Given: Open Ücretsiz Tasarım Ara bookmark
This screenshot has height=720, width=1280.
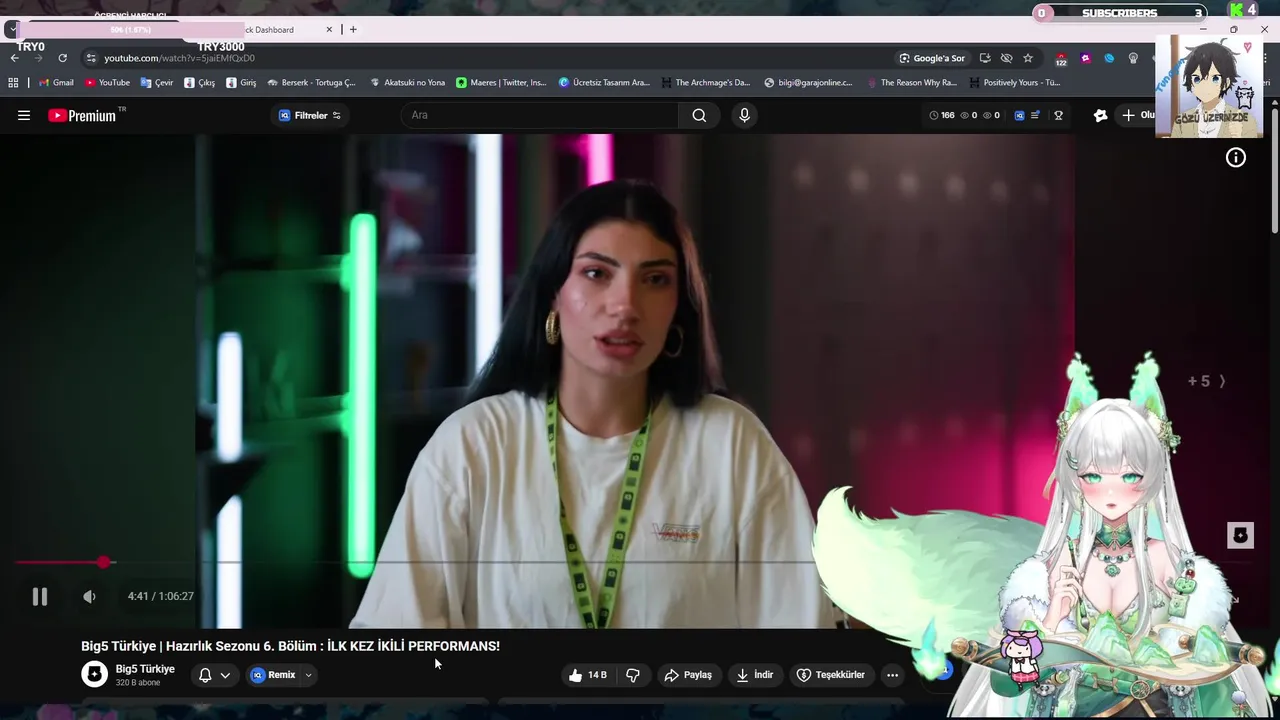Looking at the screenshot, I should (x=605, y=83).
